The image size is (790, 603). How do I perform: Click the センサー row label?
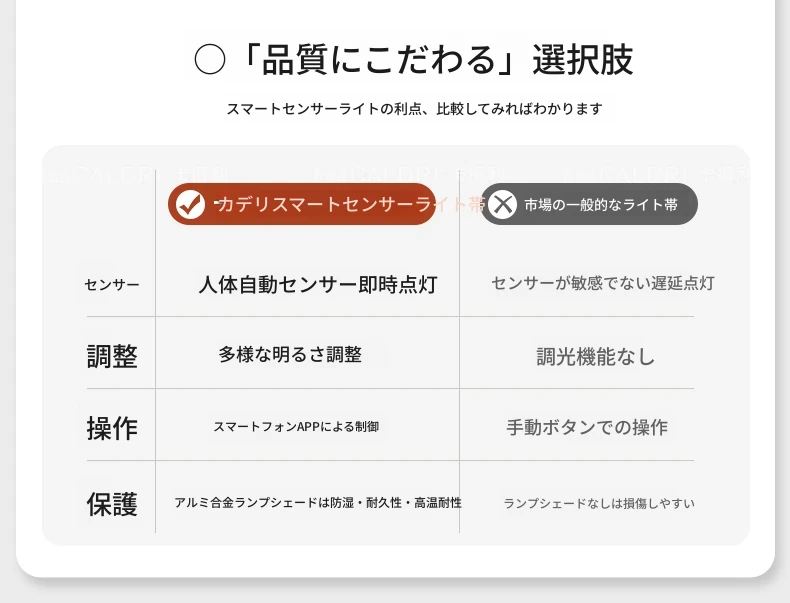pos(112,285)
